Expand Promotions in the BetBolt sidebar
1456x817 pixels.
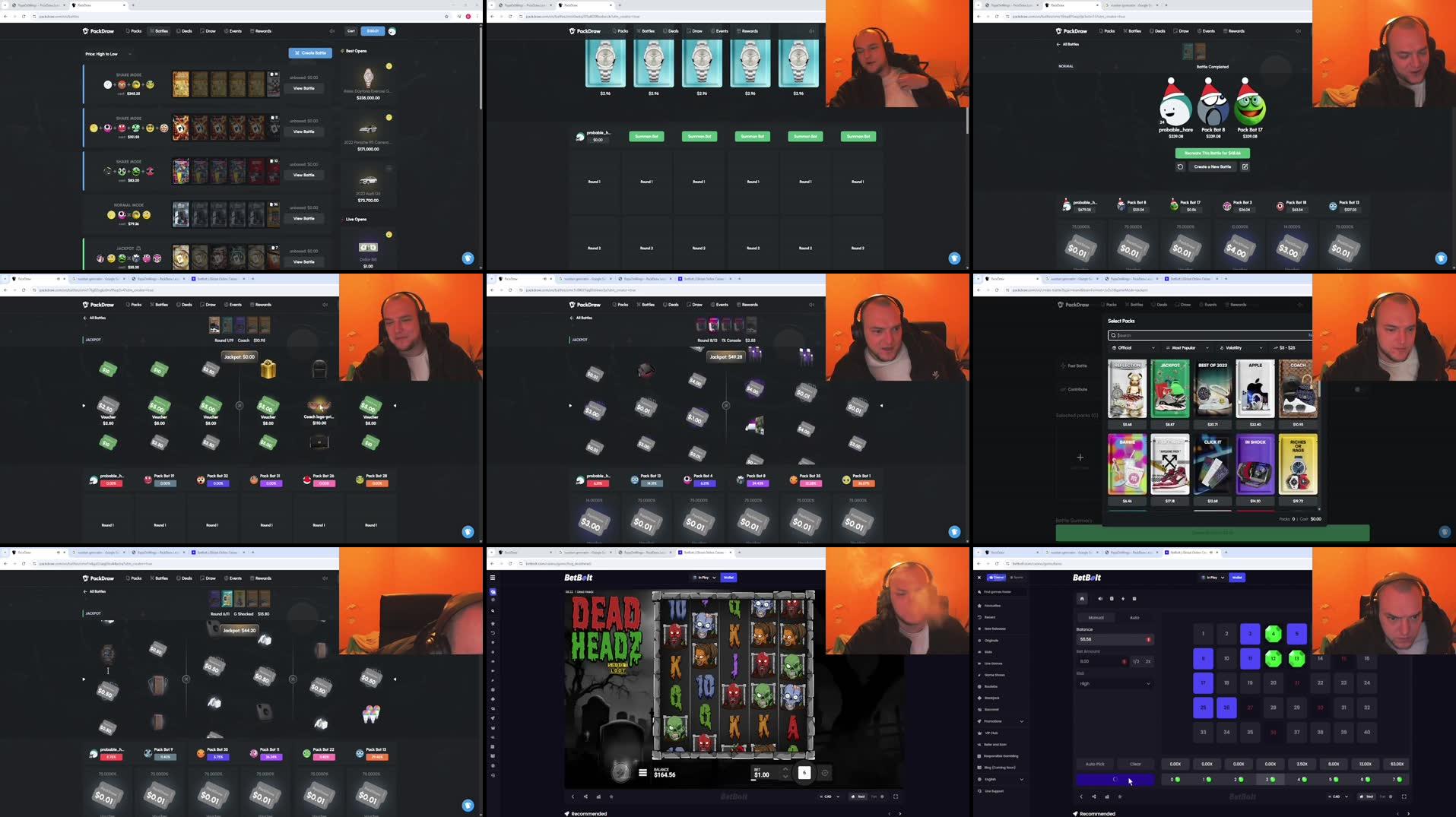click(x=1021, y=720)
